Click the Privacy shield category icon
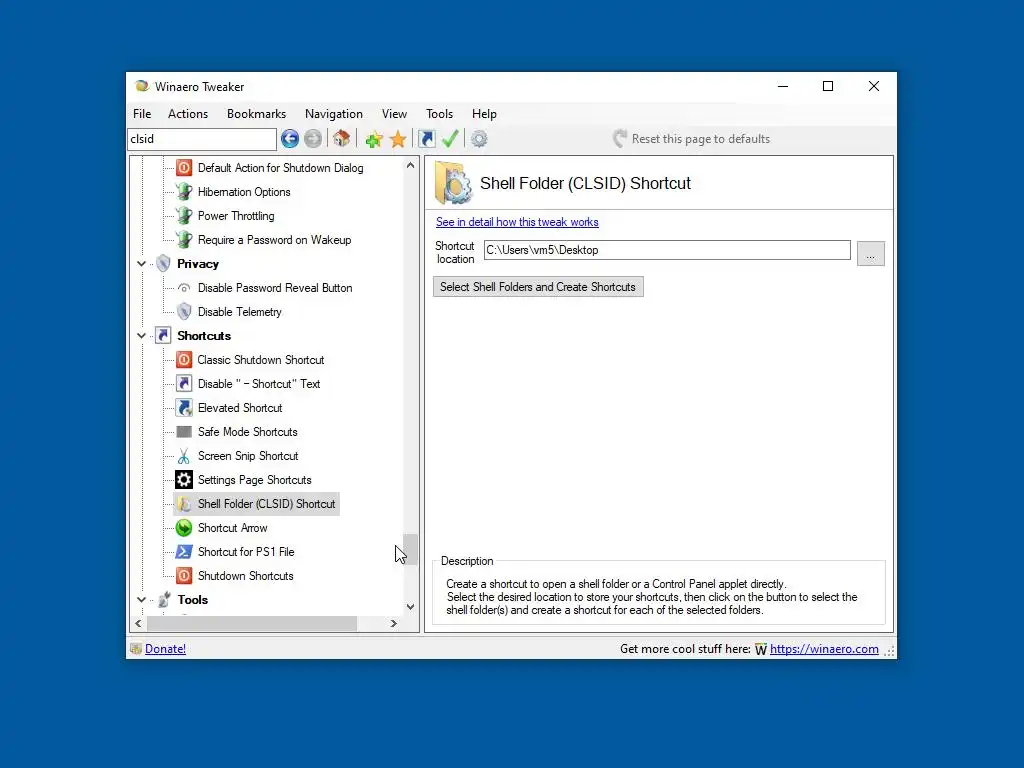The image size is (1024, 768). 163,264
